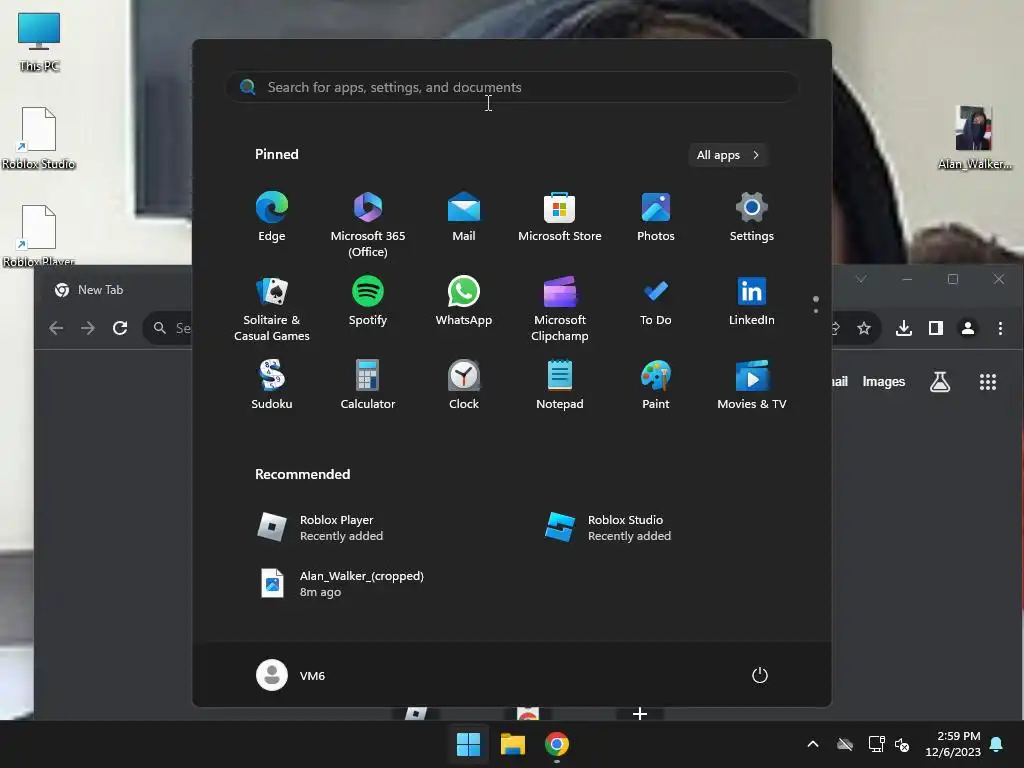Open Settings from pinned apps
This screenshot has height=768, width=1024.
[x=752, y=217]
